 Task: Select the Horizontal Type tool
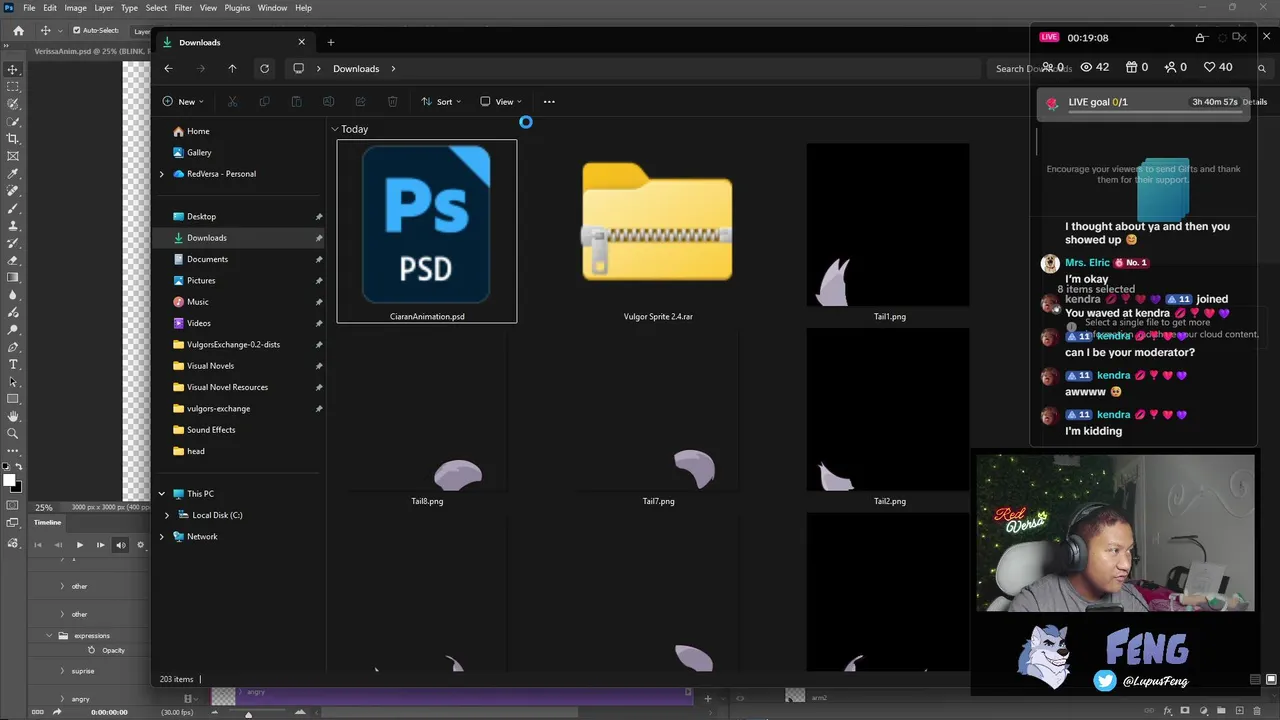(x=13, y=364)
